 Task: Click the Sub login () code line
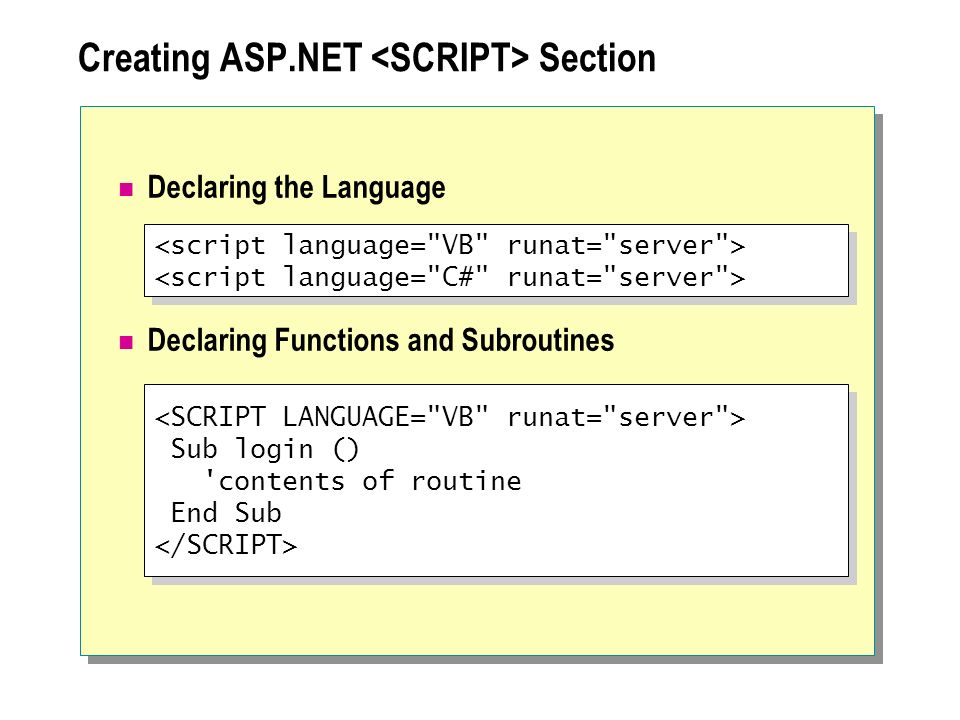click(264, 449)
